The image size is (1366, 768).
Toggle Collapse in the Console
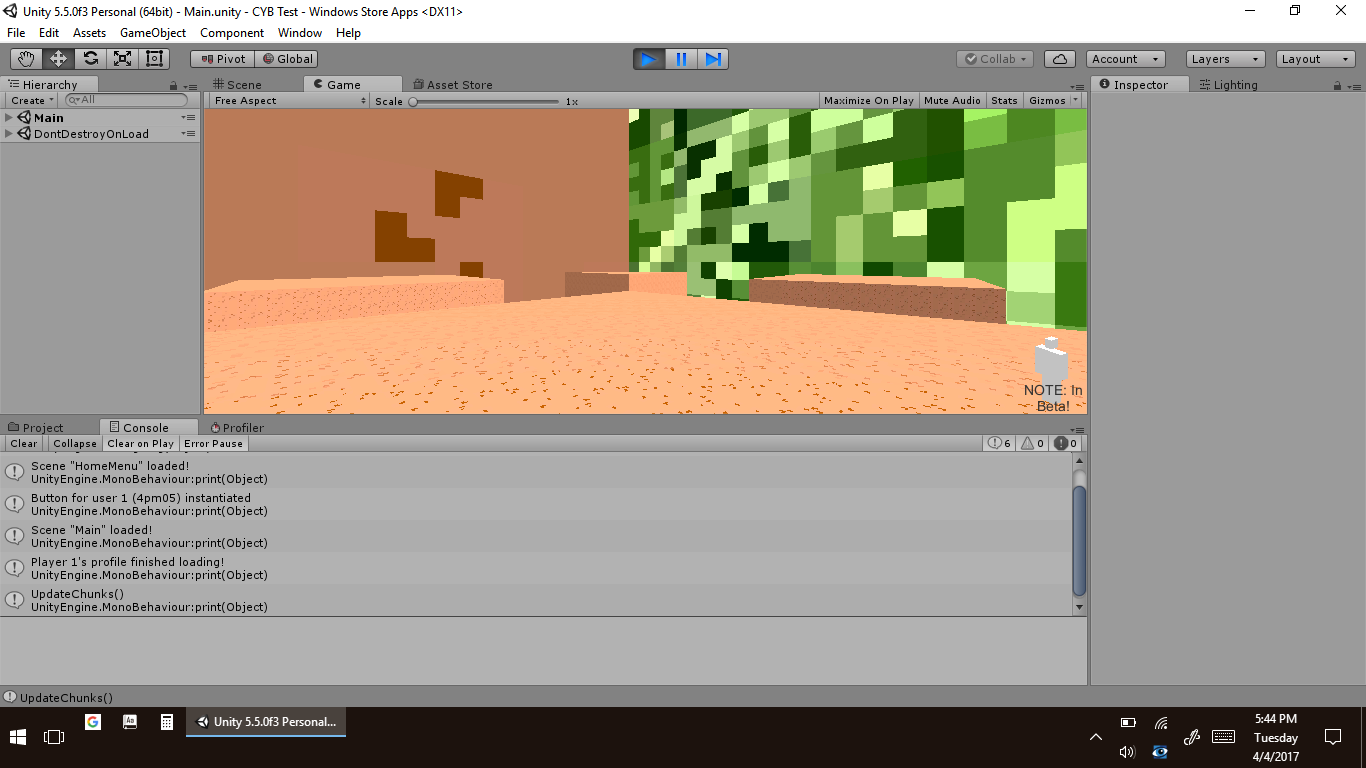pyautogui.click(x=75, y=444)
